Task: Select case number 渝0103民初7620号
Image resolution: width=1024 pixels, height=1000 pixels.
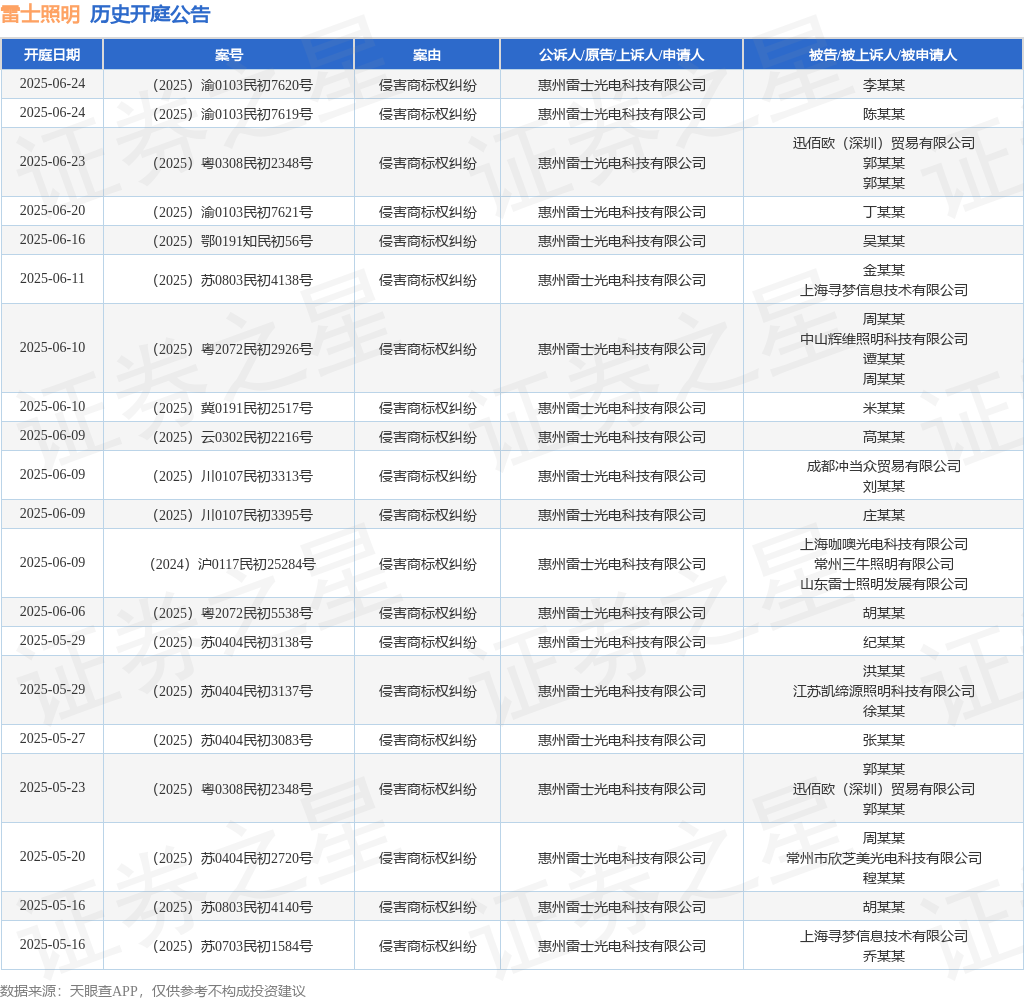Action: 232,85
